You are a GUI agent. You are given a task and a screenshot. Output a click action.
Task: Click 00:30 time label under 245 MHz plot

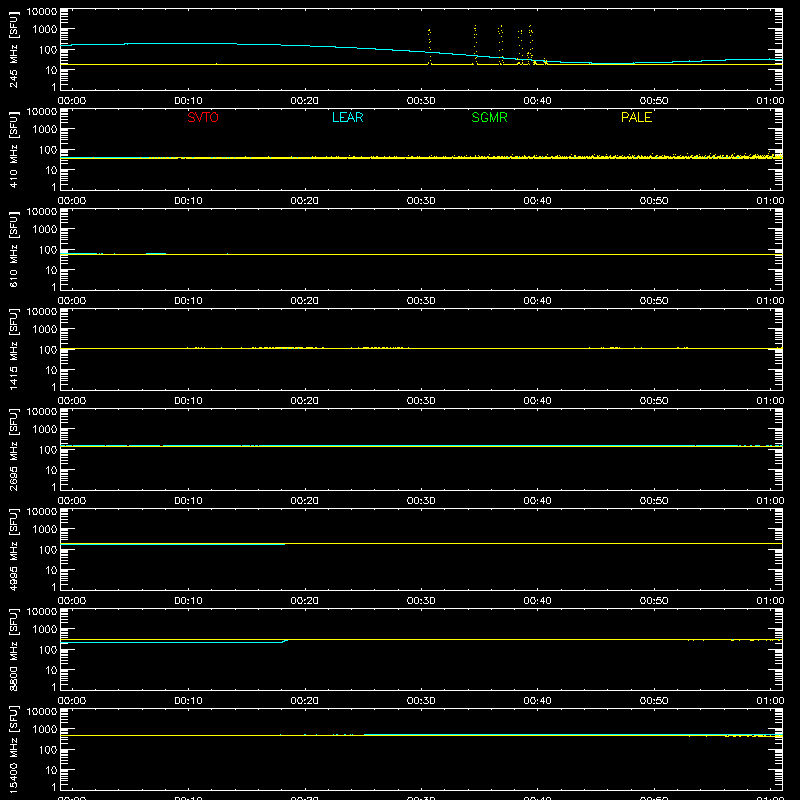click(x=421, y=101)
